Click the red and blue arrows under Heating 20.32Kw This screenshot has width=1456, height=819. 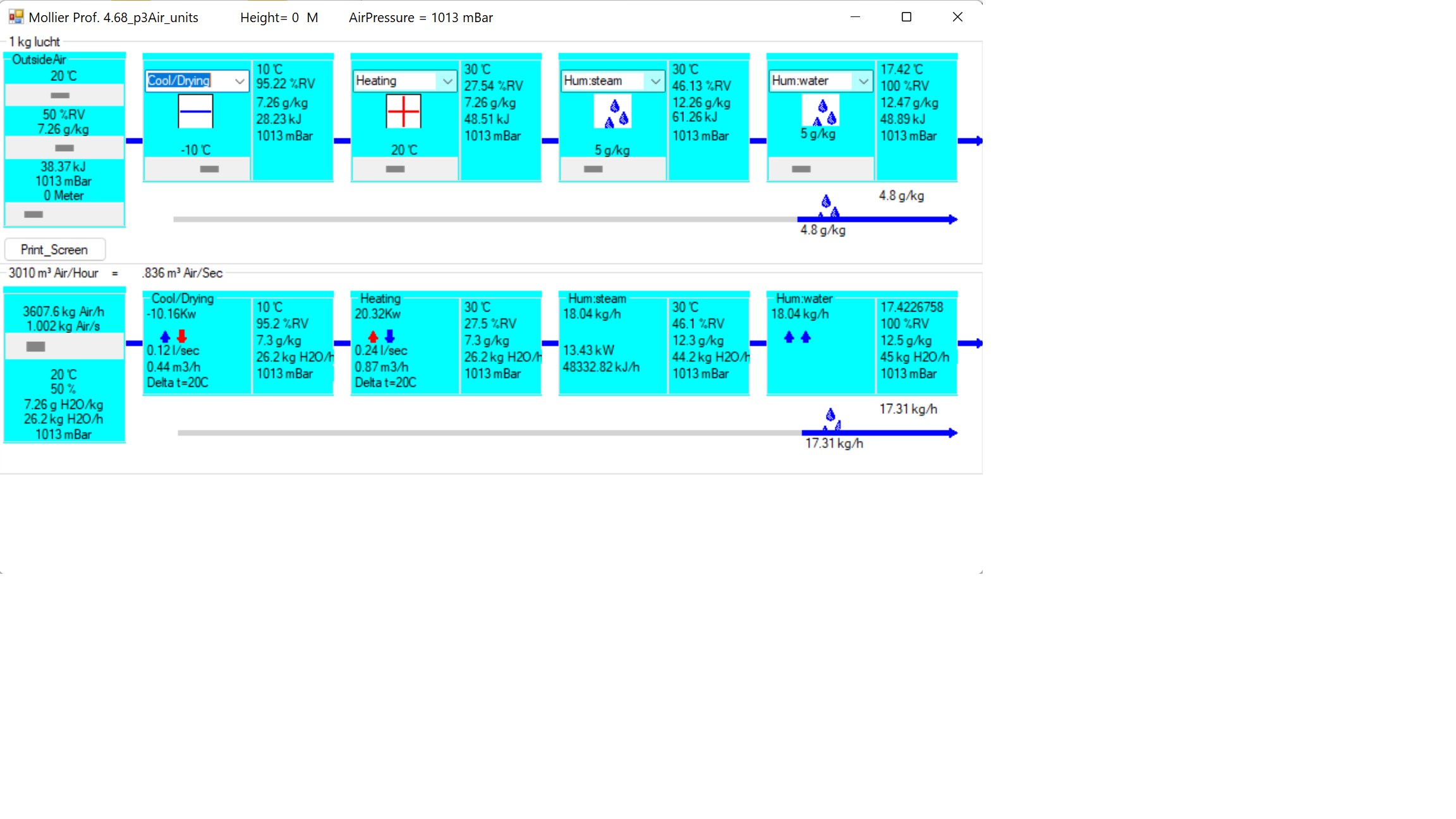point(381,336)
